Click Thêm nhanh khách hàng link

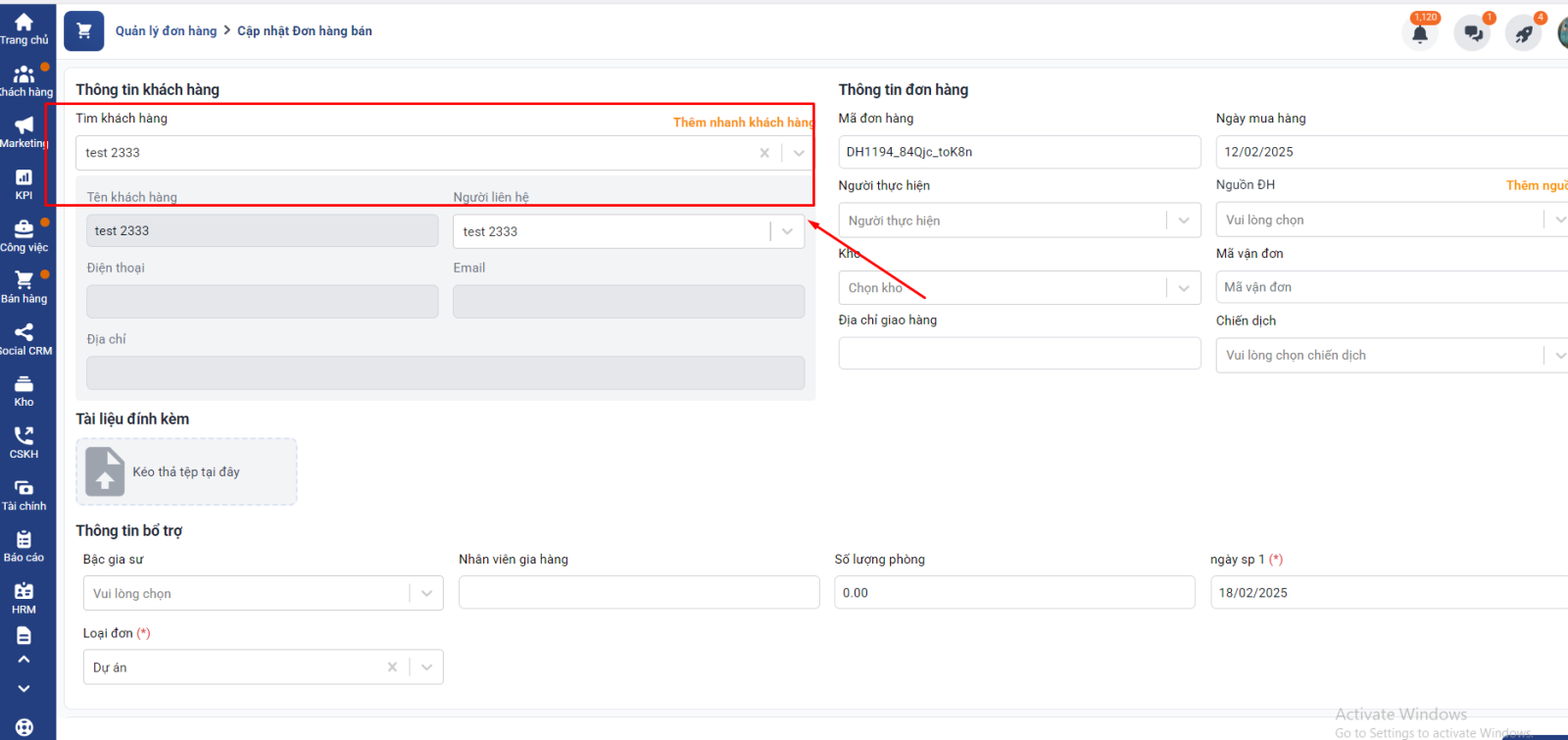coord(743,123)
